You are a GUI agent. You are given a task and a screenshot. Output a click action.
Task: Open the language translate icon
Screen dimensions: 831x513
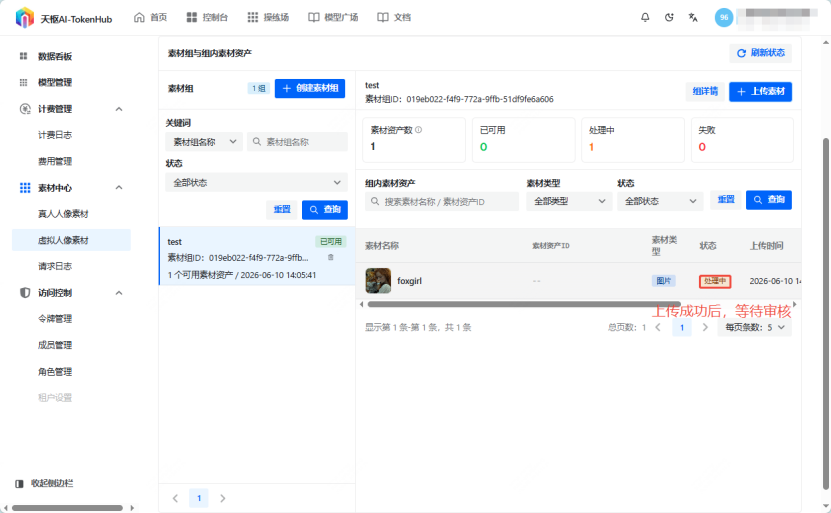(693, 17)
